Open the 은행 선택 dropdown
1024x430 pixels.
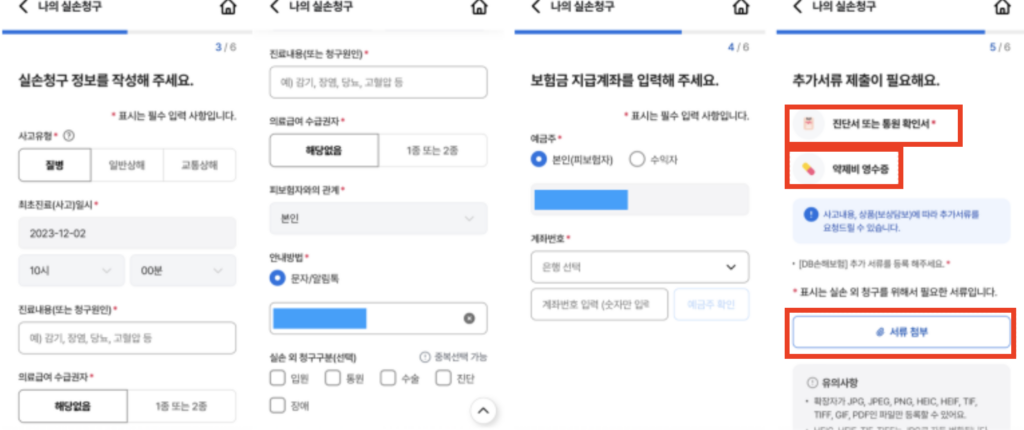coord(639,267)
